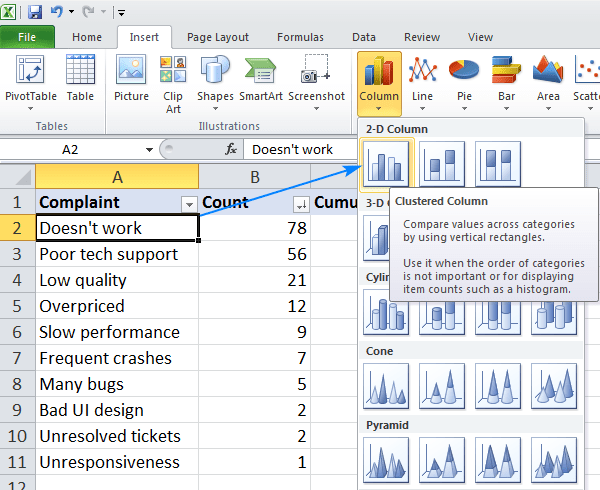The width and height of the screenshot is (600, 490).
Task: Open the Shapes dropdown gallery
Action: [x=215, y=80]
